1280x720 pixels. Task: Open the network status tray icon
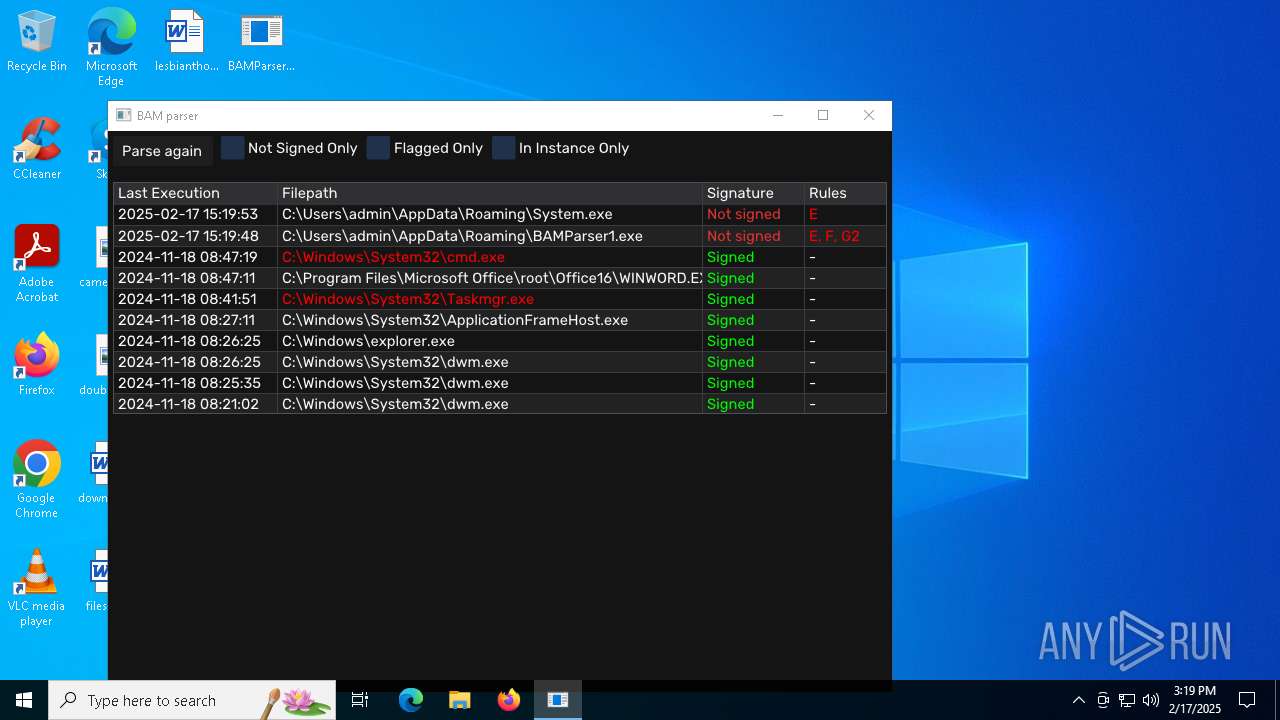coord(1127,700)
